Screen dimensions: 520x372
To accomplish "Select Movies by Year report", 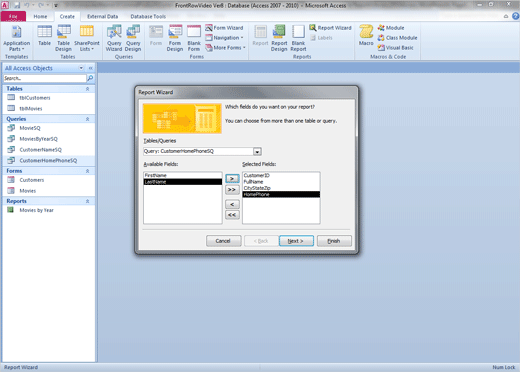I will point(49,210).
